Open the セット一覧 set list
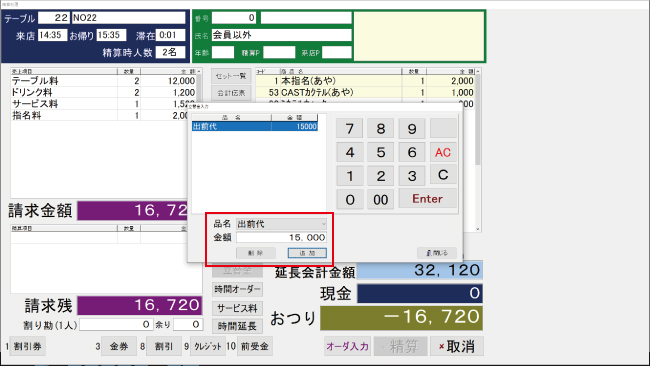This screenshot has width=650, height=366. point(231,76)
